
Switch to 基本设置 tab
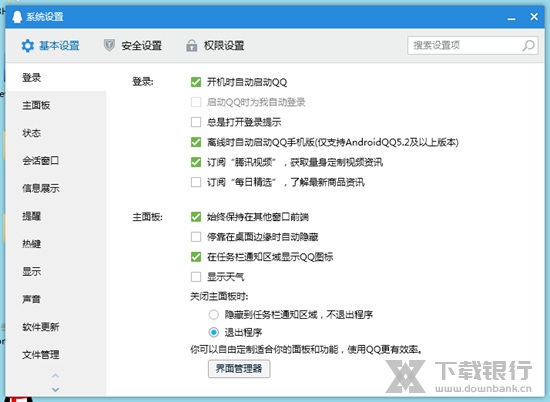pyautogui.click(x=51, y=46)
